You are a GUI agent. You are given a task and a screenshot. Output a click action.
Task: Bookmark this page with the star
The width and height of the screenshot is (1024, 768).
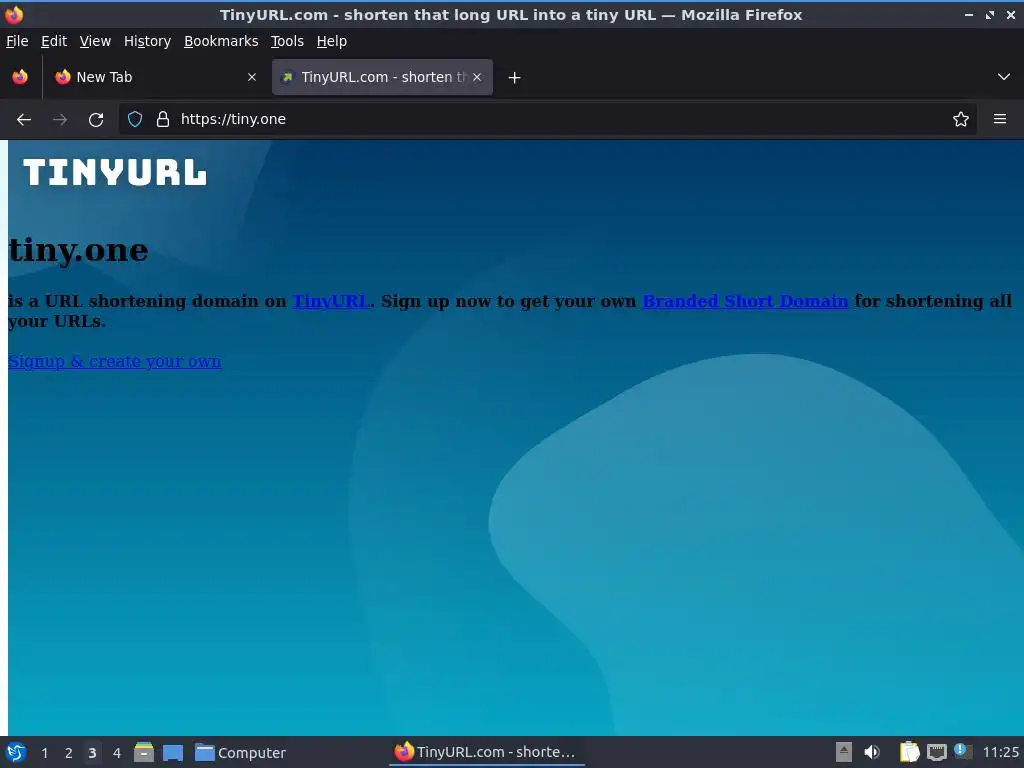pyautogui.click(x=961, y=119)
